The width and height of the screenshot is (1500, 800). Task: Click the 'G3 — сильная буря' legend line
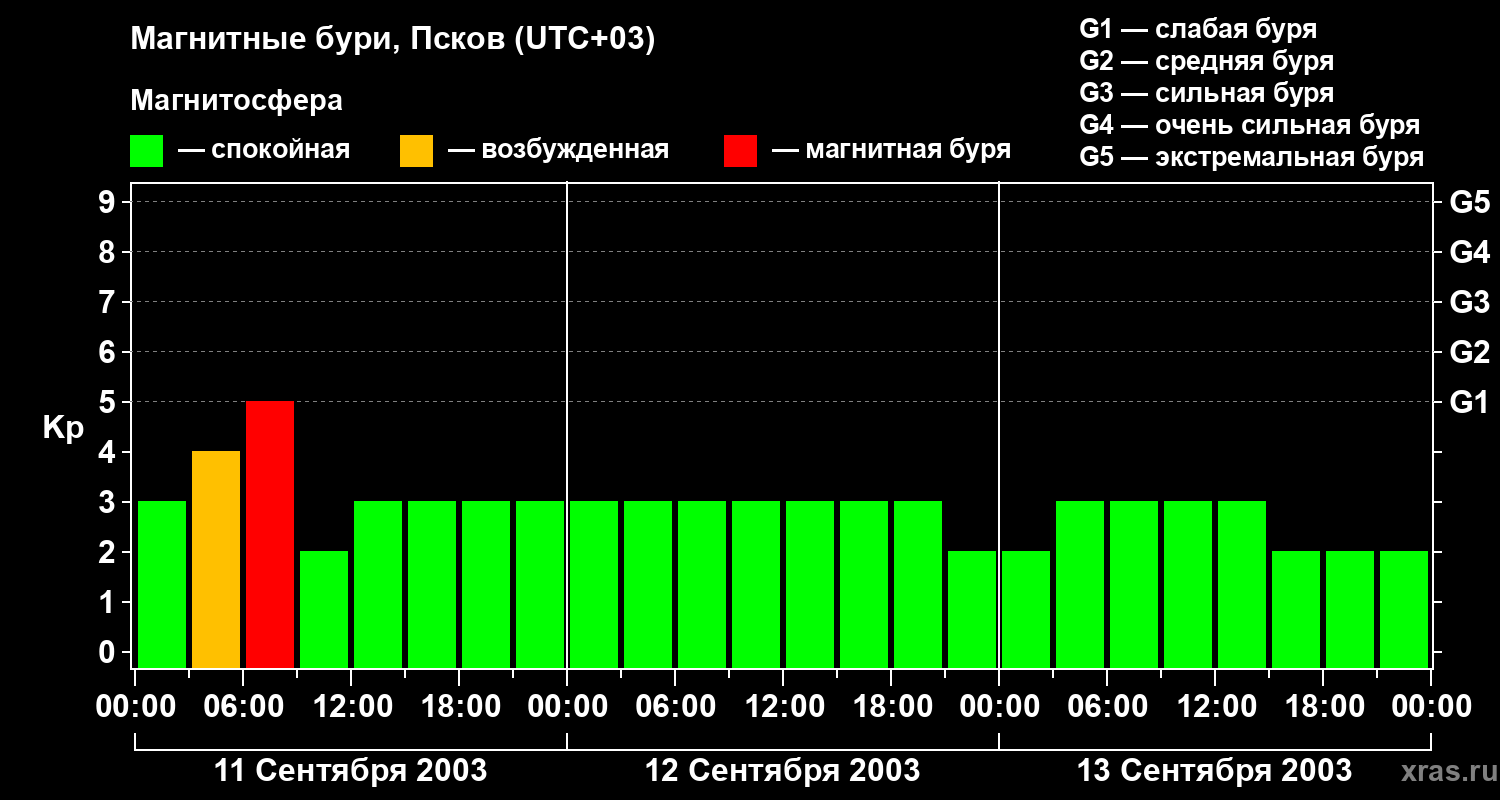click(1207, 93)
